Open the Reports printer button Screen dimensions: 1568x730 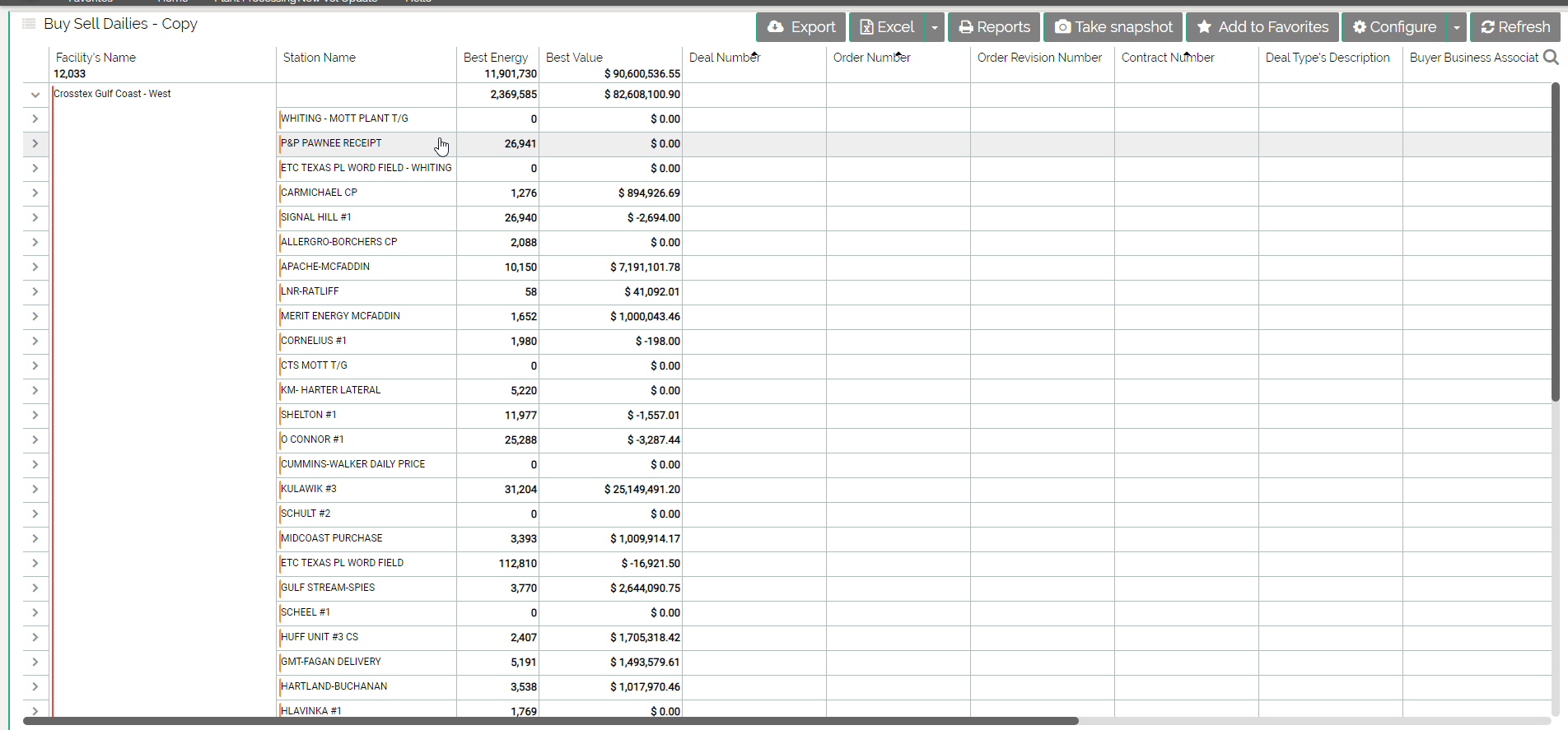click(x=994, y=27)
